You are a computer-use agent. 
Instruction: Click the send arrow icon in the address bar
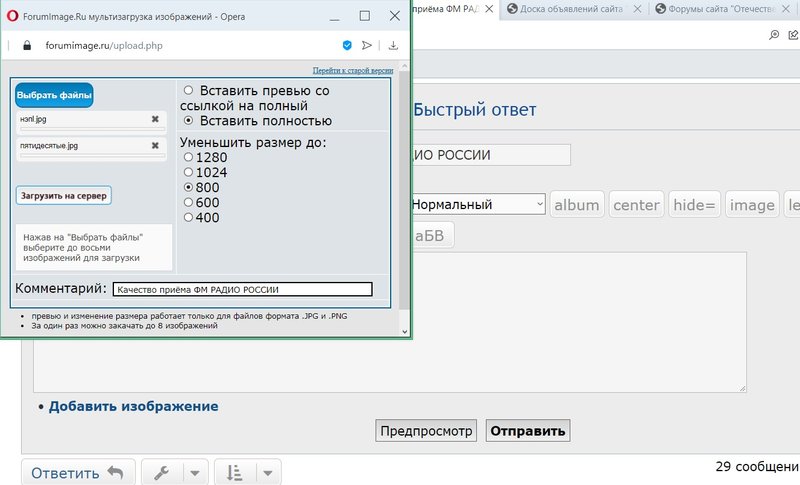coord(367,46)
